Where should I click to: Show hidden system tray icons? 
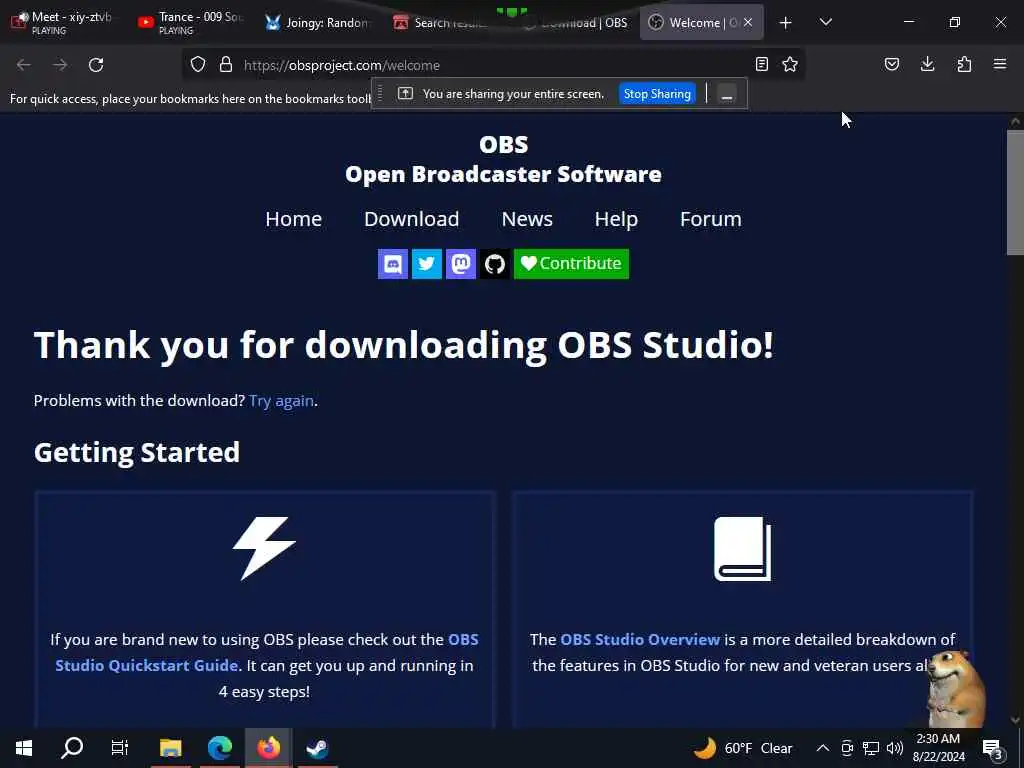click(x=823, y=748)
